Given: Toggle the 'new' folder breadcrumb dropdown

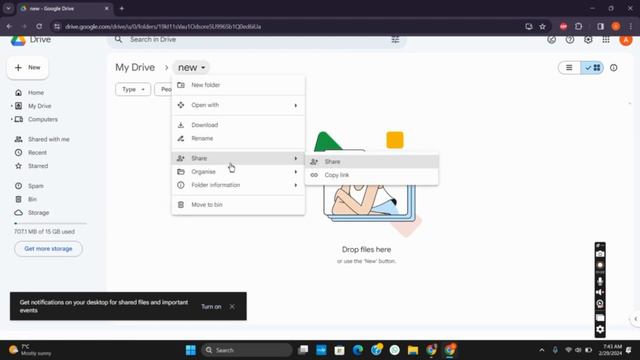Looking at the screenshot, I should coord(191,68).
